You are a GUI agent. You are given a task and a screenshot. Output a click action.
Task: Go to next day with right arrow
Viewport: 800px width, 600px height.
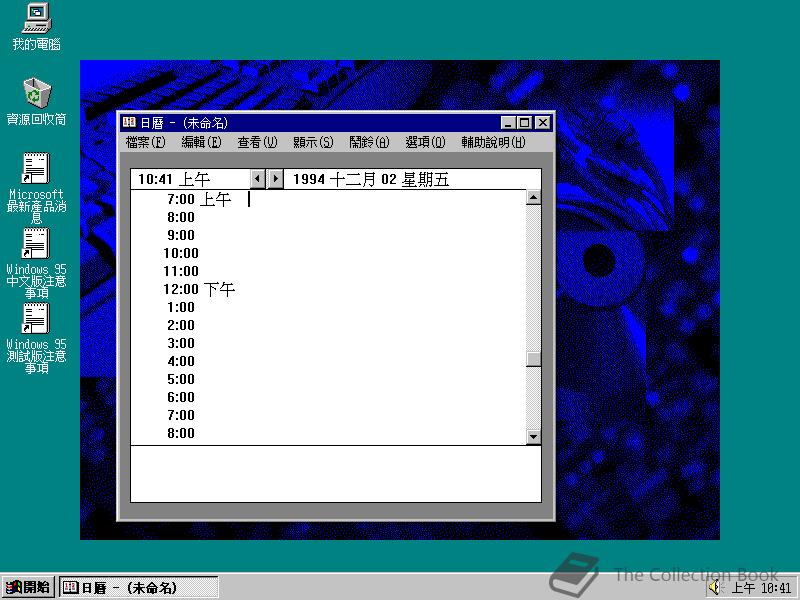point(276,179)
